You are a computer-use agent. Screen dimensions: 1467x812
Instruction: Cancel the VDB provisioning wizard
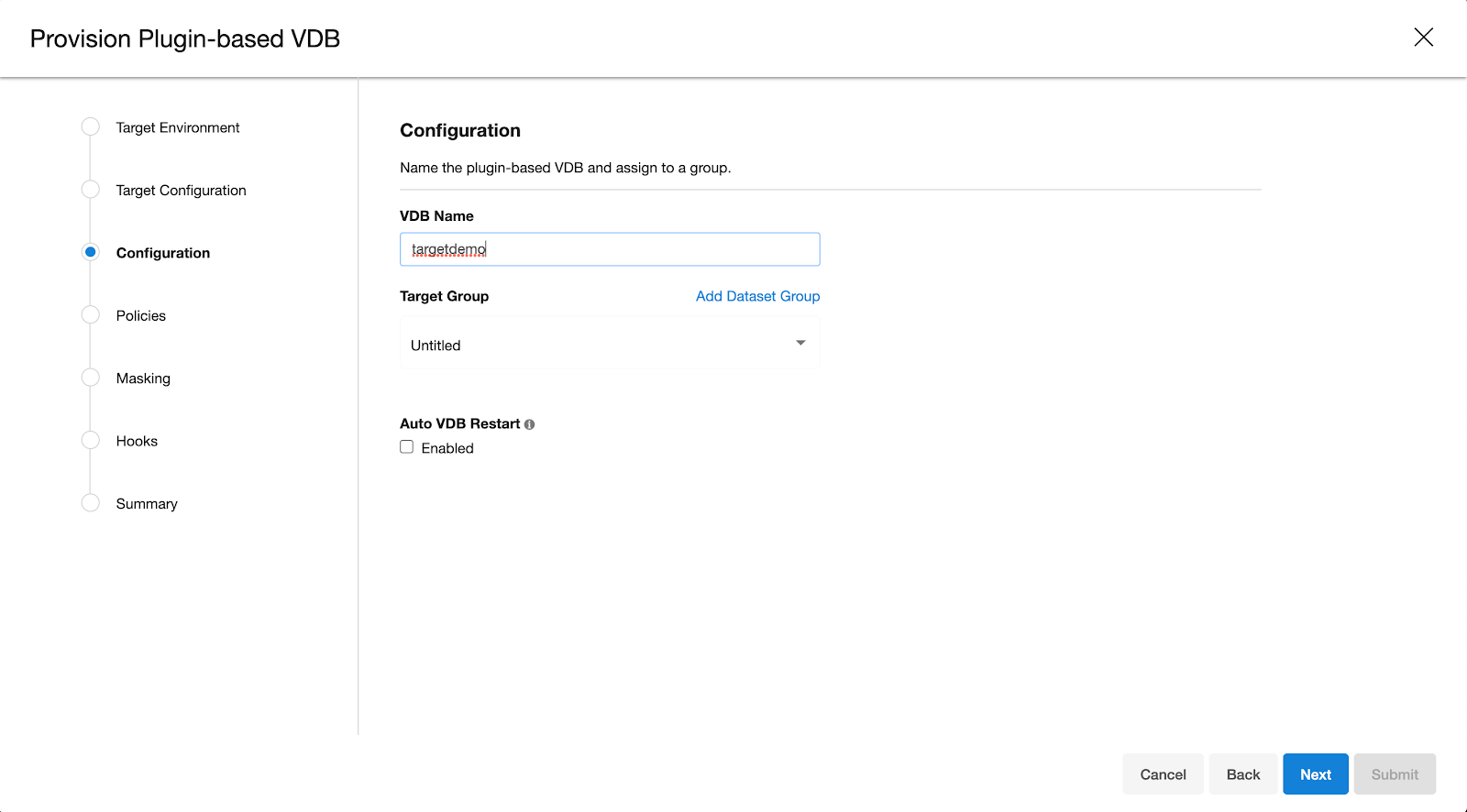pos(1163,774)
